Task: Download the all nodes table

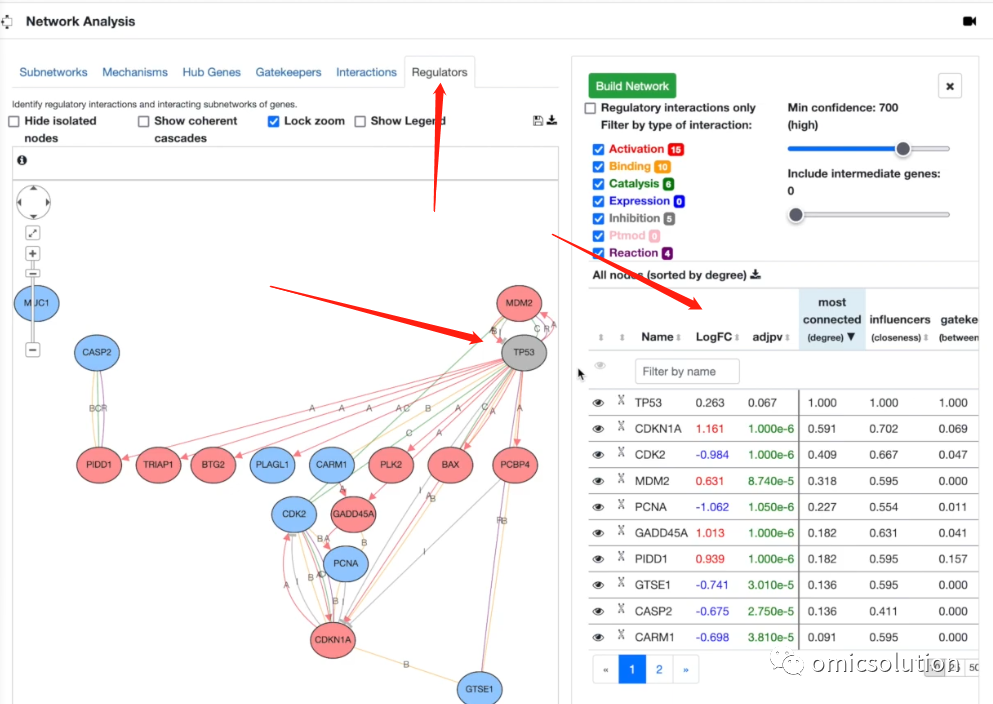Action: coord(756,275)
